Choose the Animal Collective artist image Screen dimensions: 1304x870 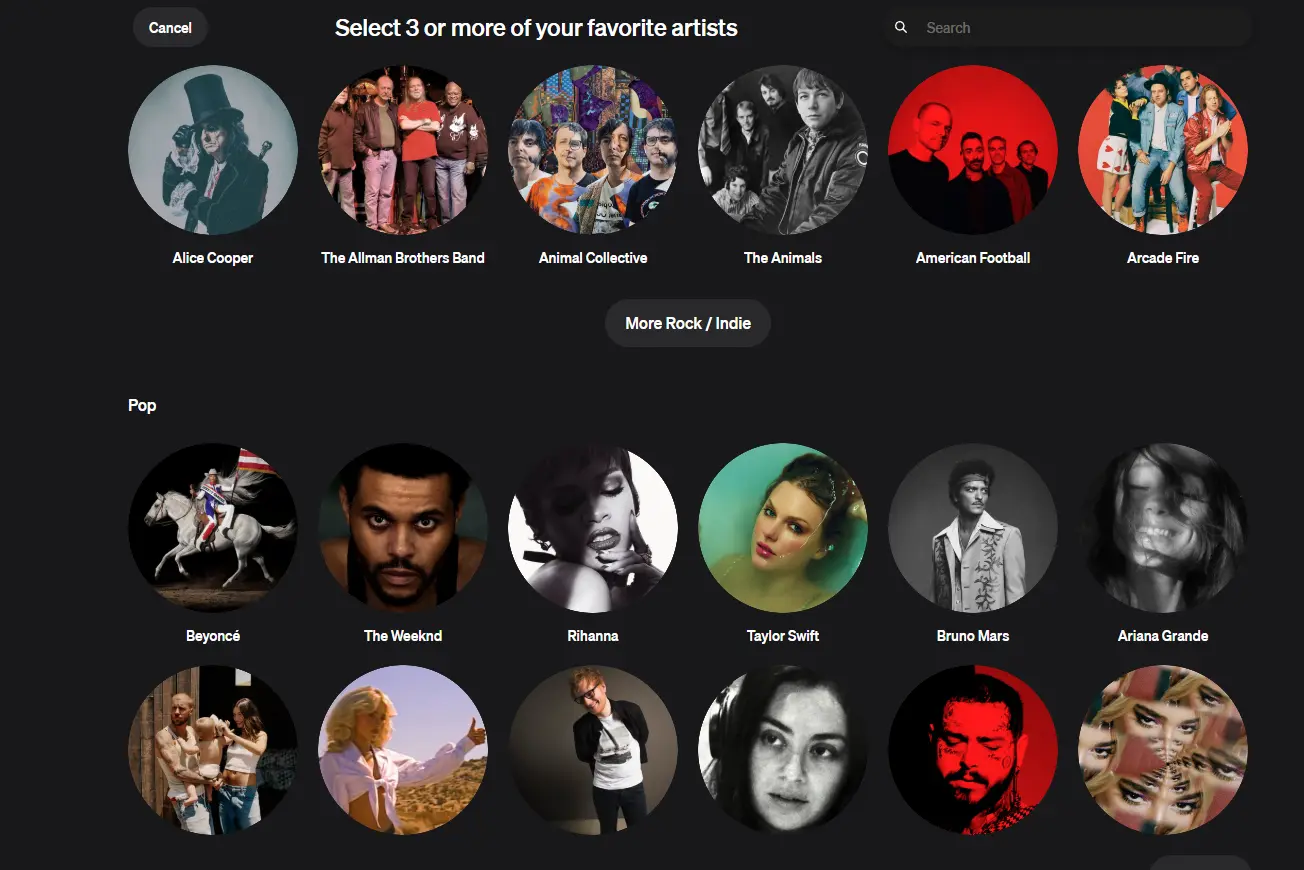(x=593, y=150)
